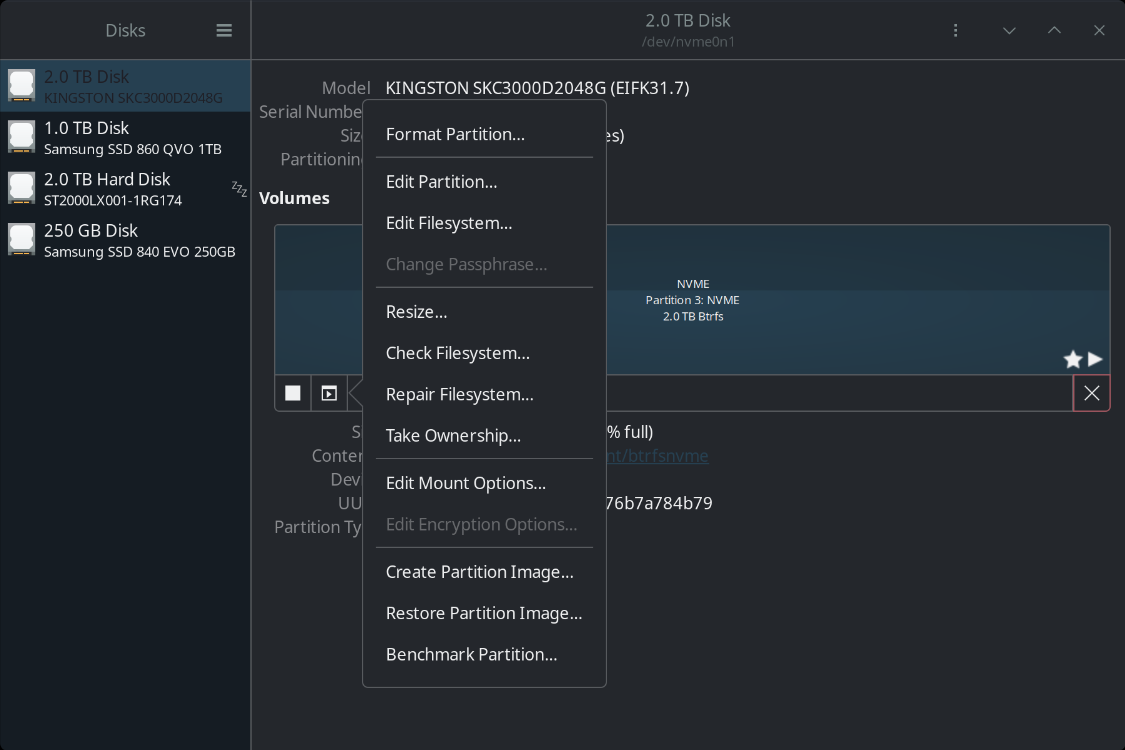Click the /dev/nvme0n1 subtitle text

point(688,42)
